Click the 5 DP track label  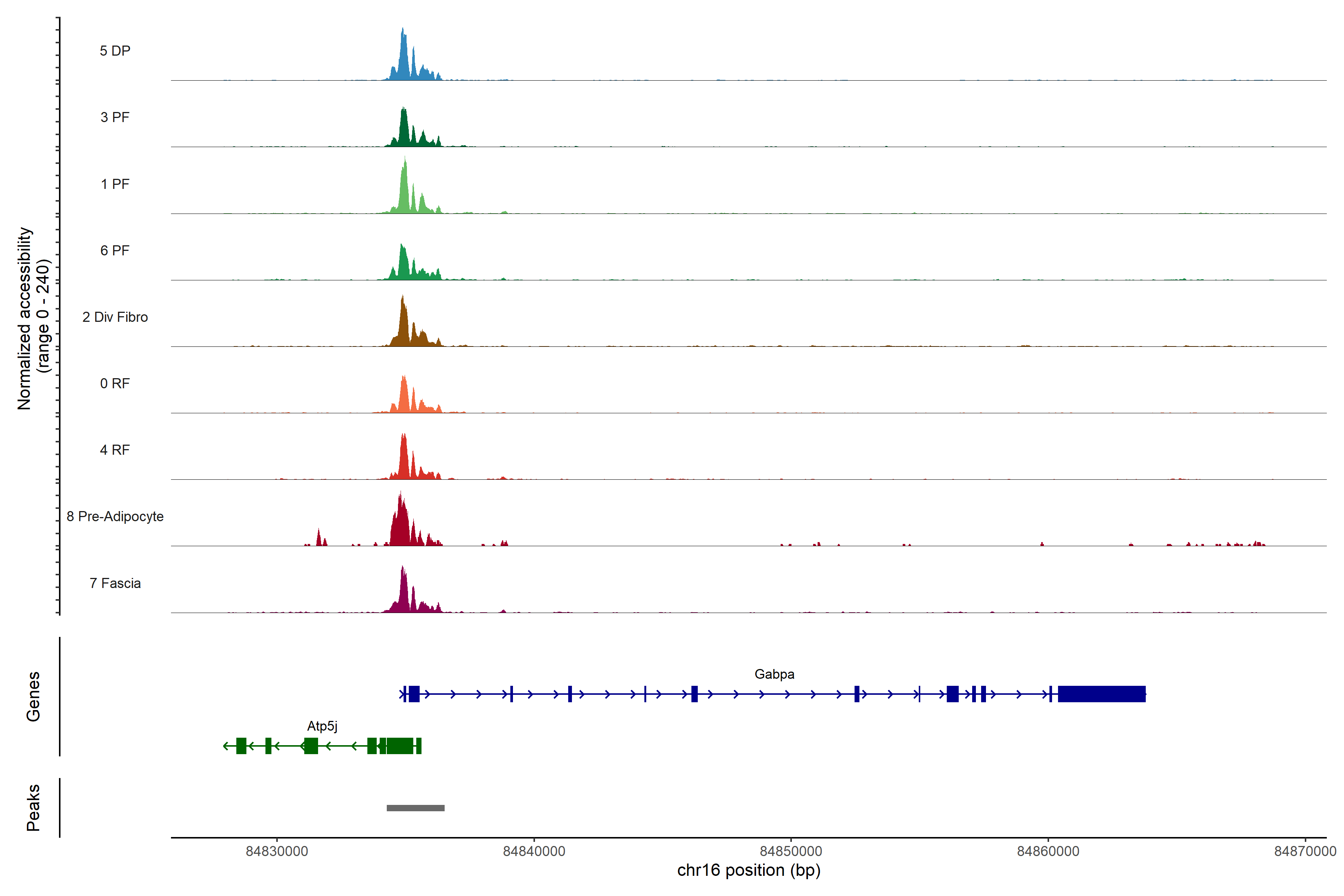115,51
